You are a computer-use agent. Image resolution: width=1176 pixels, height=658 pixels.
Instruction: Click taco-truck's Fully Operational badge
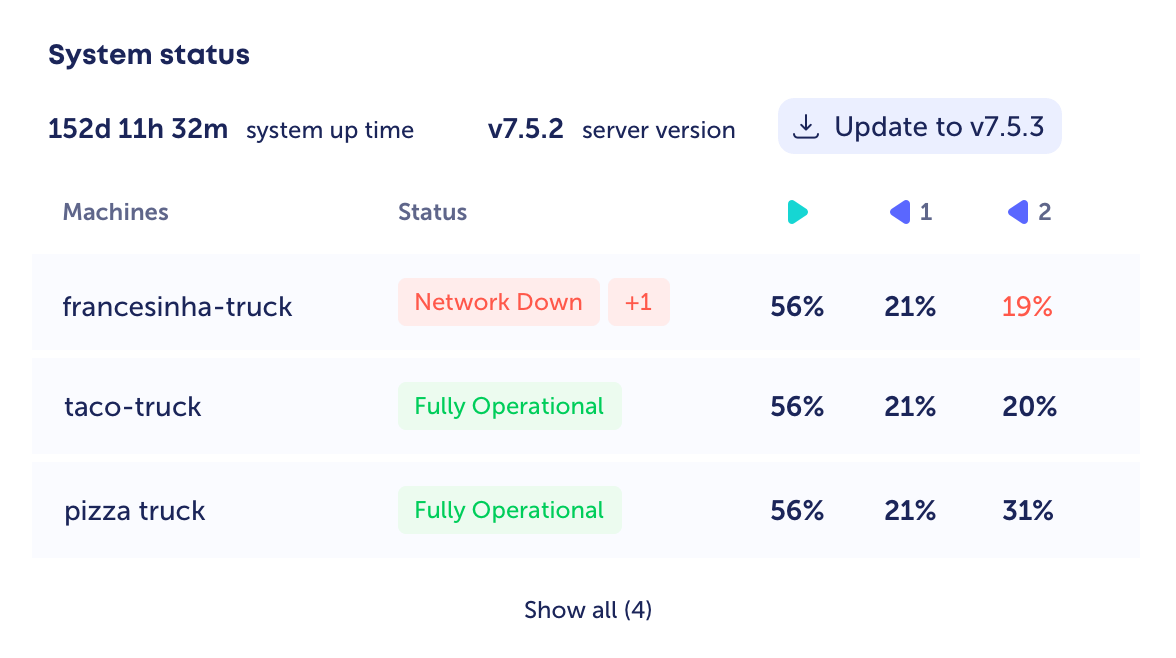(509, 406)
